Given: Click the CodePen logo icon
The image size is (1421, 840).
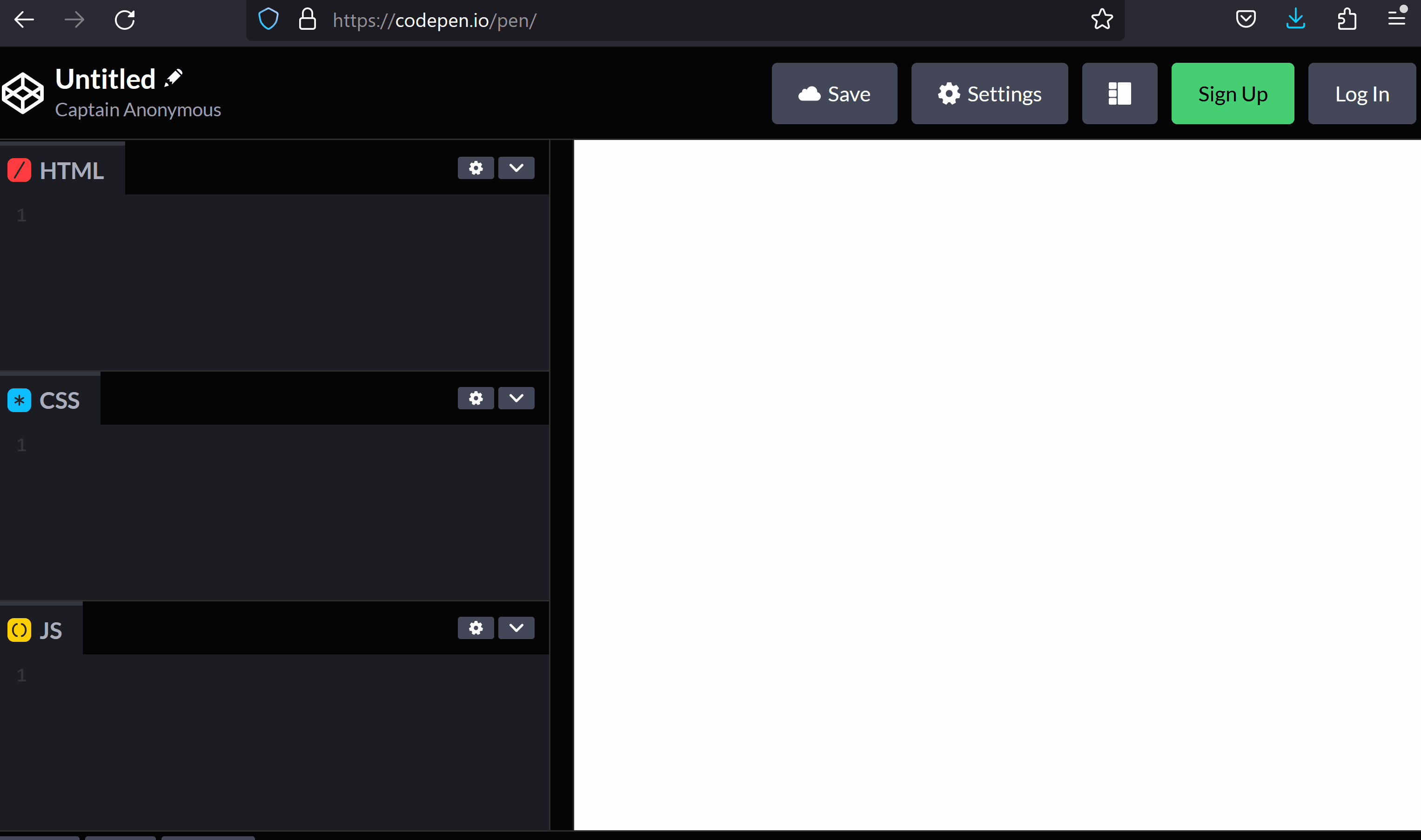Looking at the screenshot, I should click(x=23, y=93).
